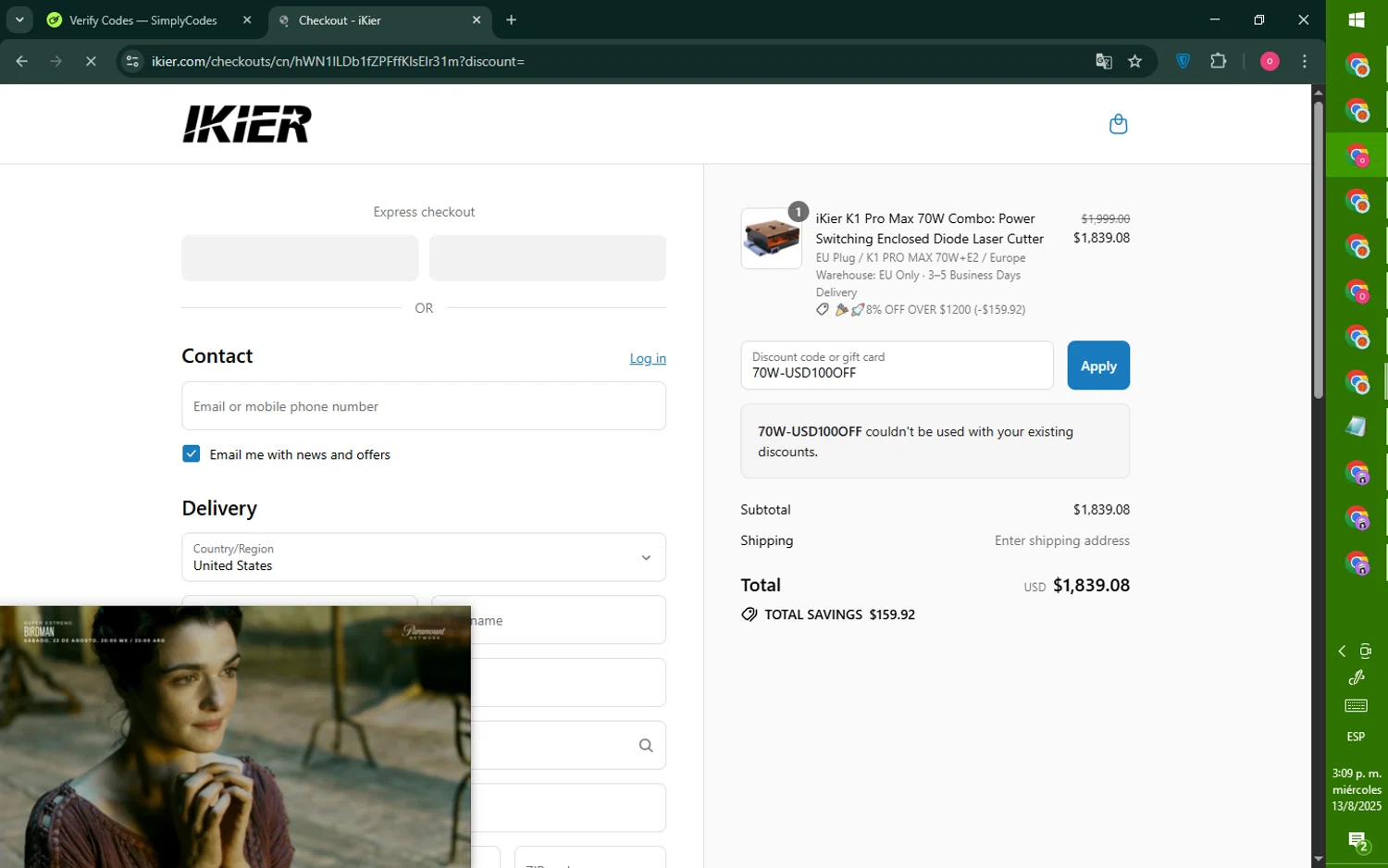1388x868 pixels.
Task: Open the tab search dropdown in Chrome
Action: (19, 19)
